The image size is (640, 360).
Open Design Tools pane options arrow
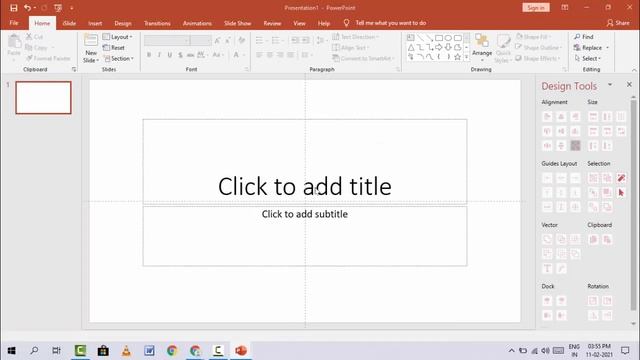tap(610, 85)
